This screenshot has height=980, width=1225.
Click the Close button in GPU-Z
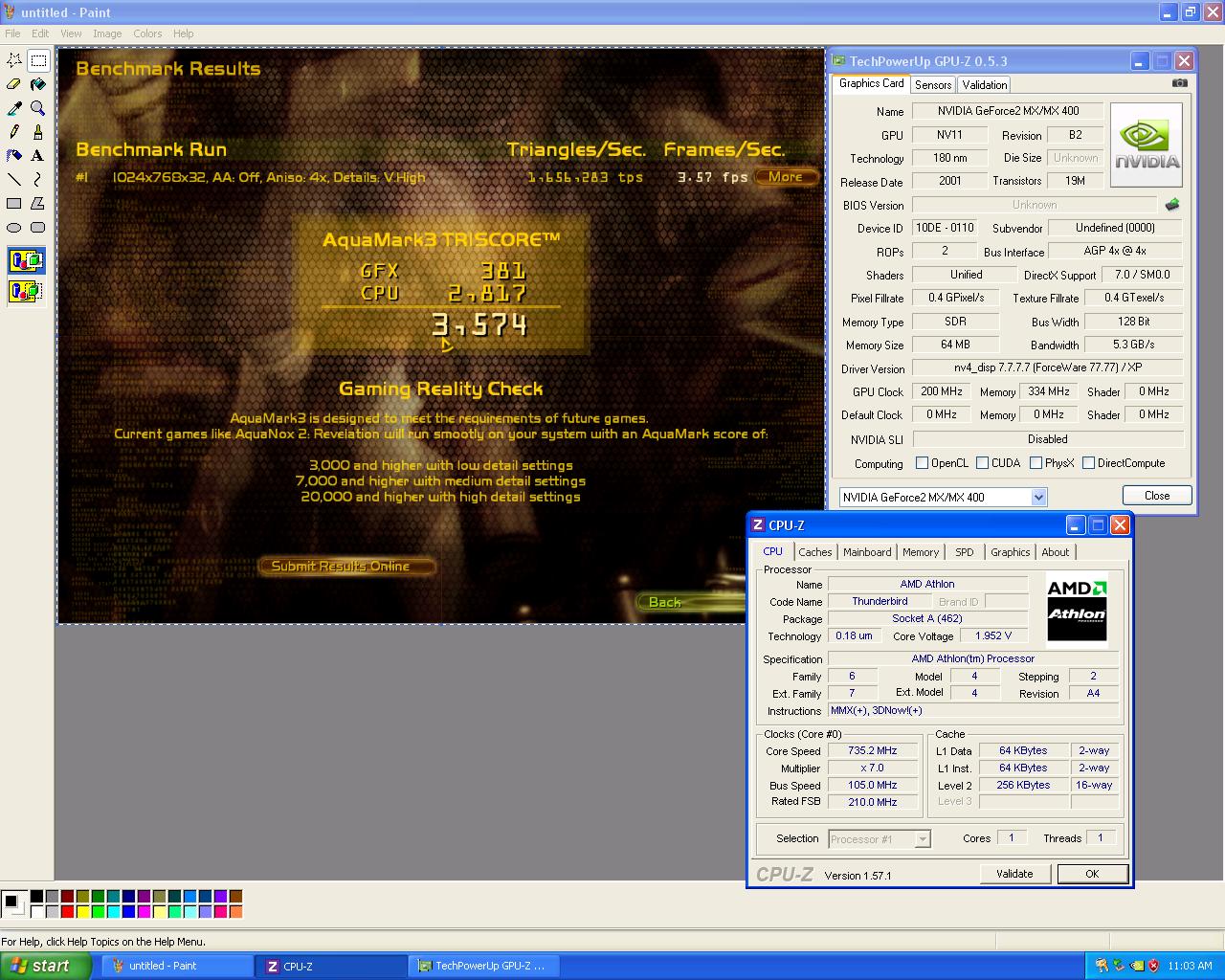point(1157,496)
